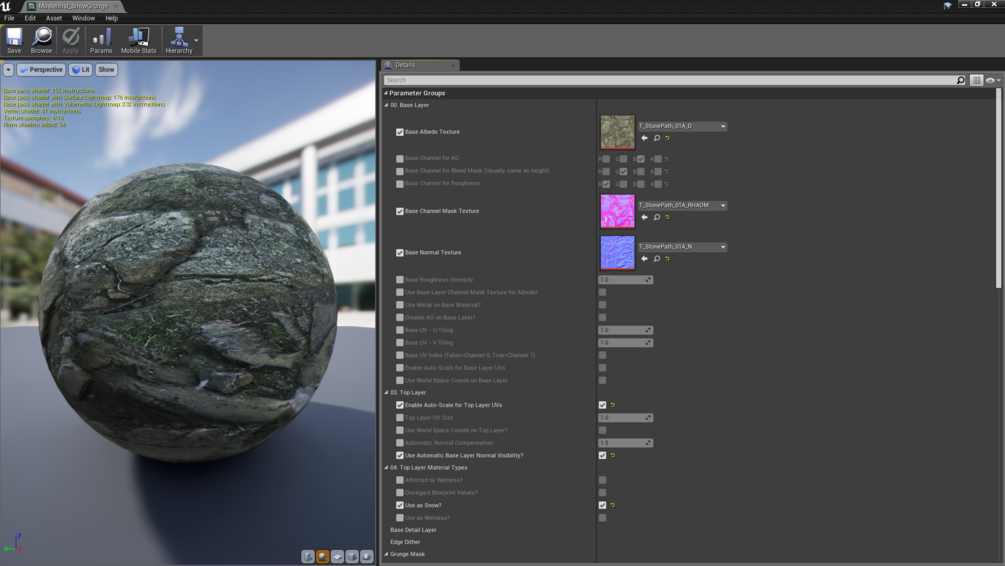This screenshot has height=566, width=1005.
Task: Collapse 04. Top Layer Material Types group
Action: pos(386,467)
